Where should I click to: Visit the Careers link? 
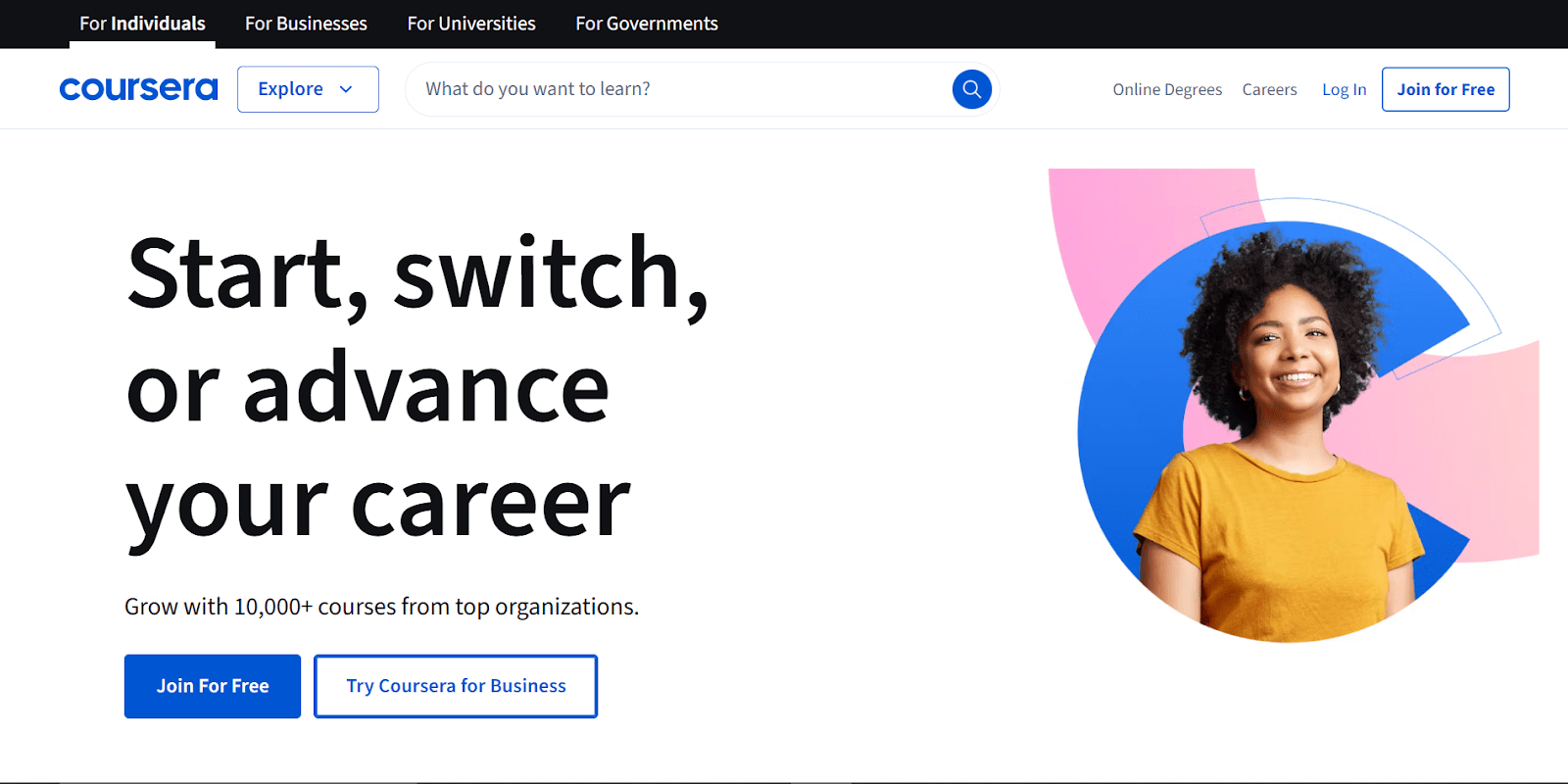(1269, 89)
